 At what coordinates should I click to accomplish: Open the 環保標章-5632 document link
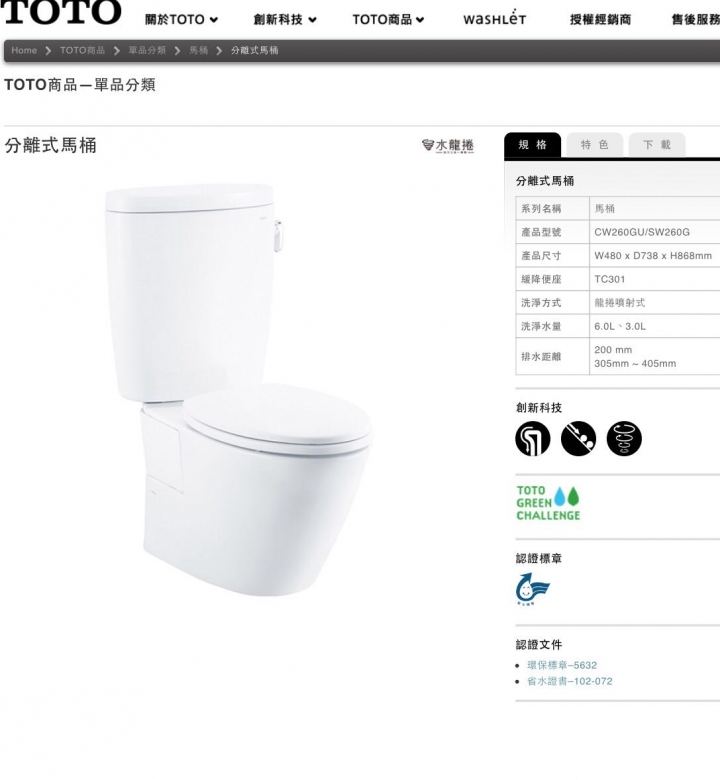562,665
